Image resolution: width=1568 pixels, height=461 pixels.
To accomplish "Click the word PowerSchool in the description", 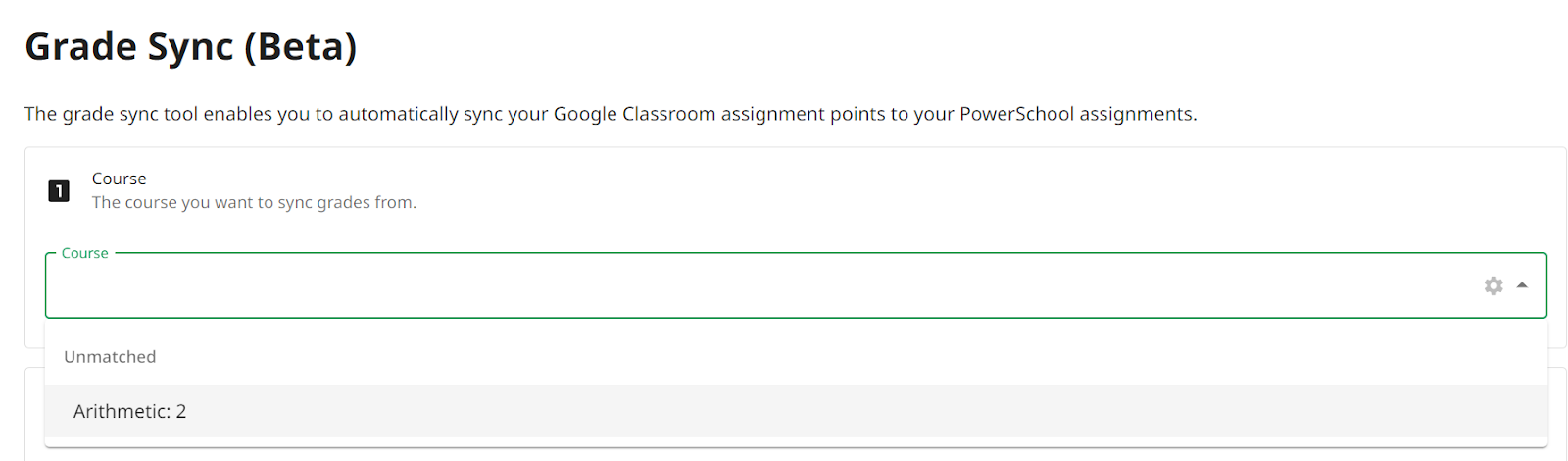I will (1016, 114).
